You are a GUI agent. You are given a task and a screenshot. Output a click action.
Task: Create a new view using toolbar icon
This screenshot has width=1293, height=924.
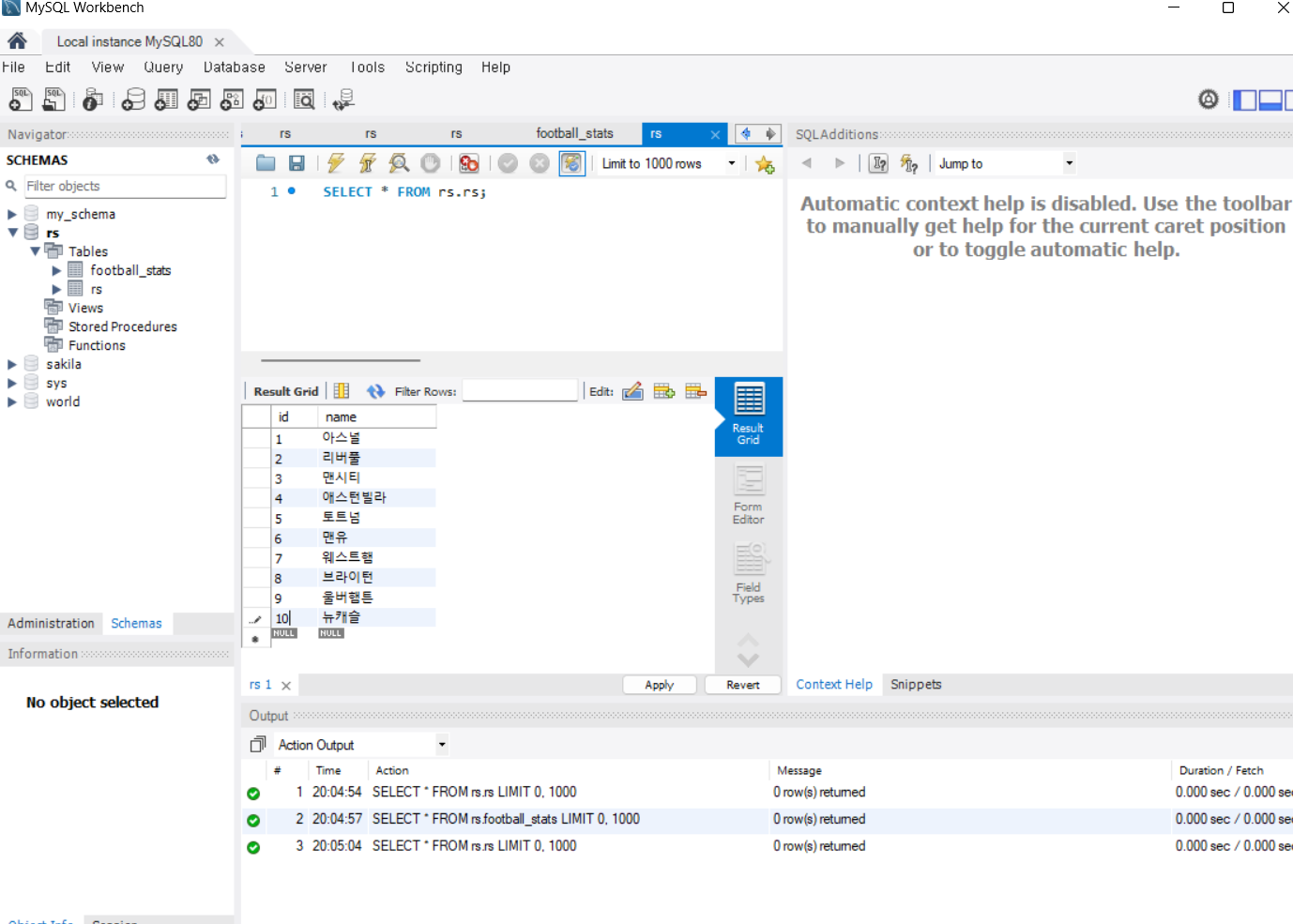click(x=199, y=99)
